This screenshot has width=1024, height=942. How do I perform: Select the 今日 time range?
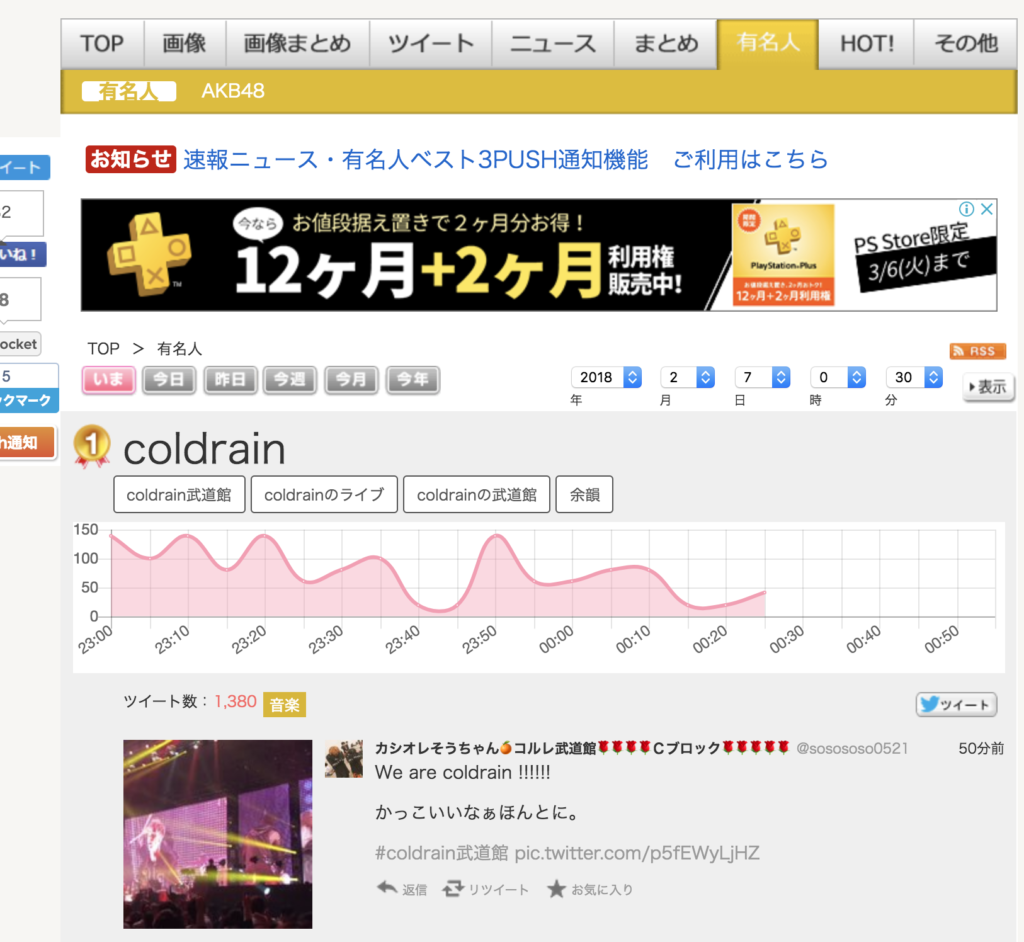point(169,380)
